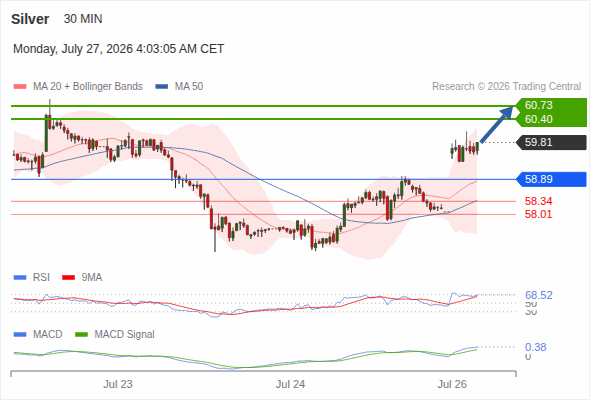Image resolution: width=590 pixels, height=400 pixels.
Task: Click the blue MA 50 legend swatch
Action: [162, 87]
